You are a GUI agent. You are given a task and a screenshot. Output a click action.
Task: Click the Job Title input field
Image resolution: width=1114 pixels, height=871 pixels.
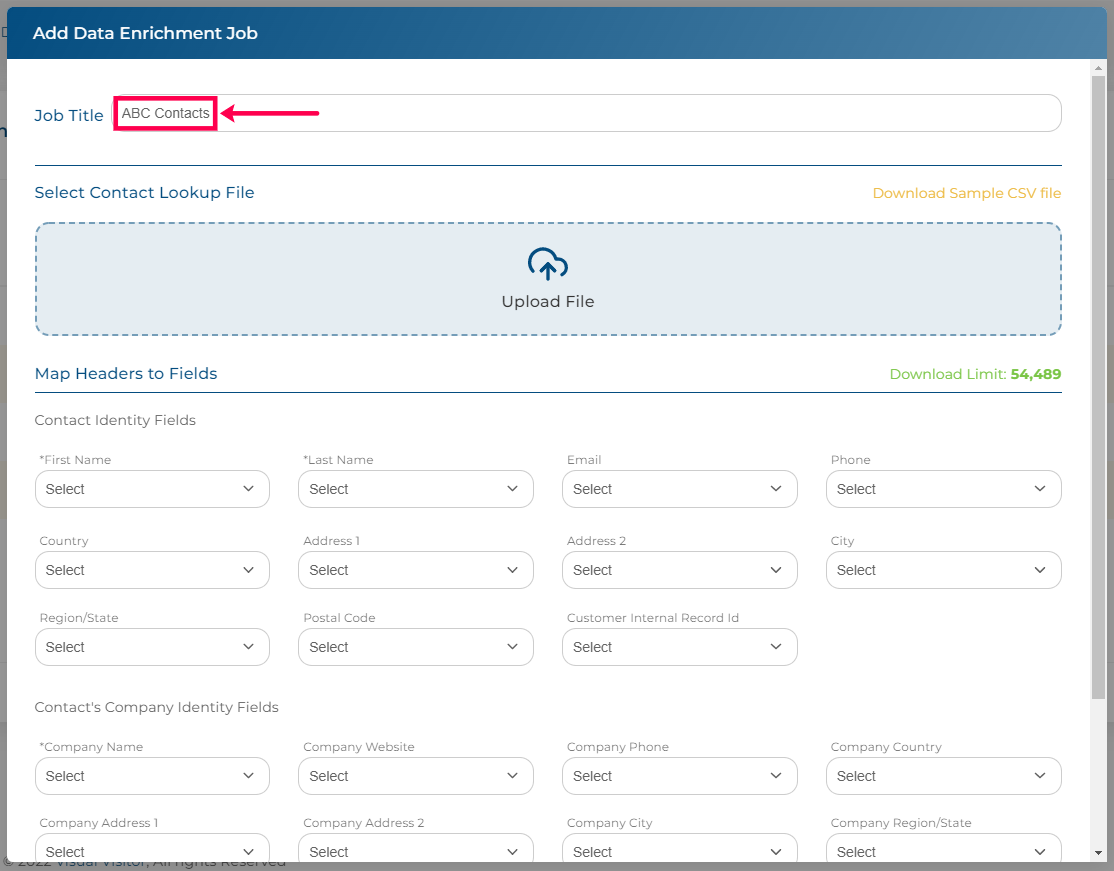[587, 113]
